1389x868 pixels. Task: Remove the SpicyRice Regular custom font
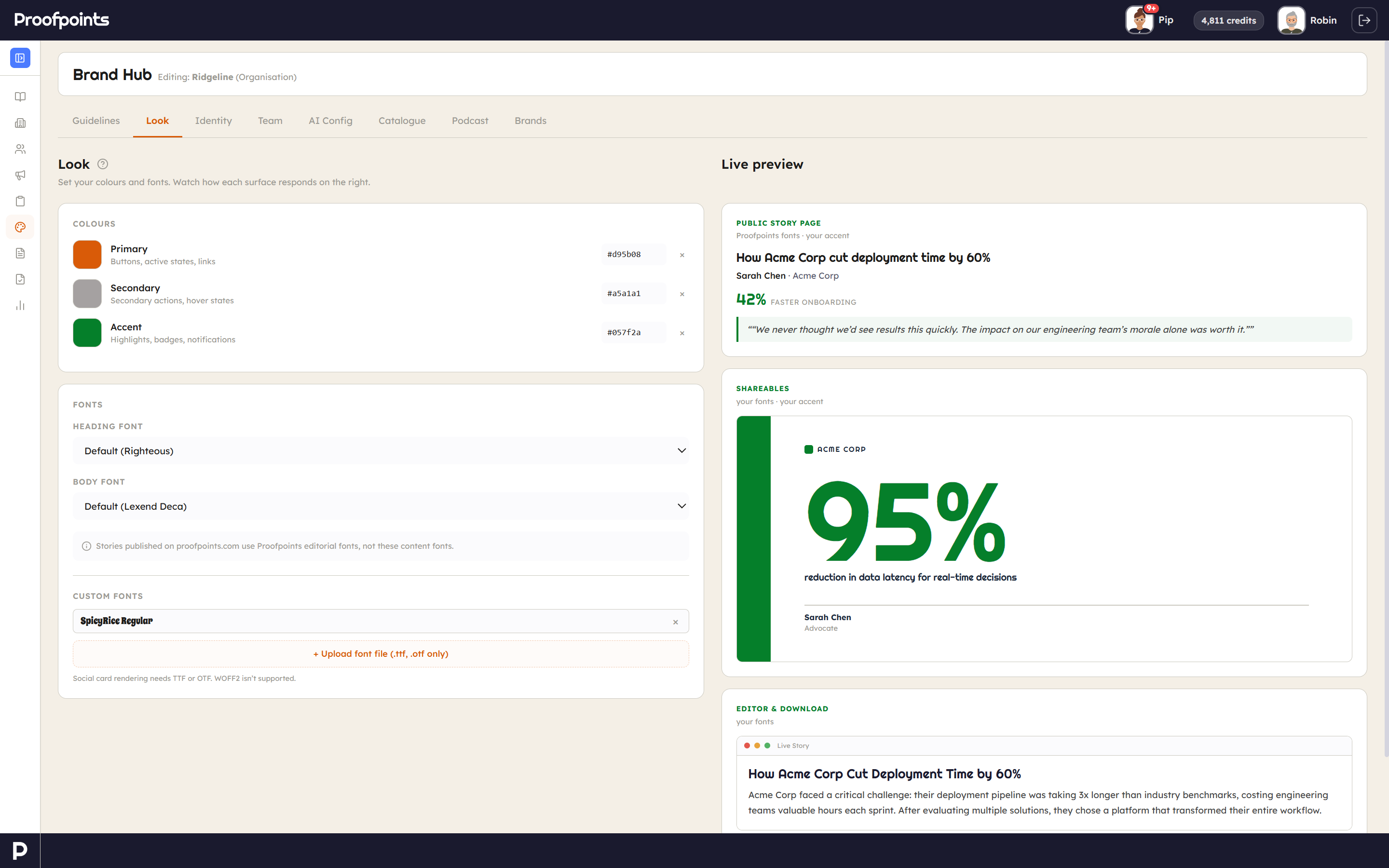[676, 622]
